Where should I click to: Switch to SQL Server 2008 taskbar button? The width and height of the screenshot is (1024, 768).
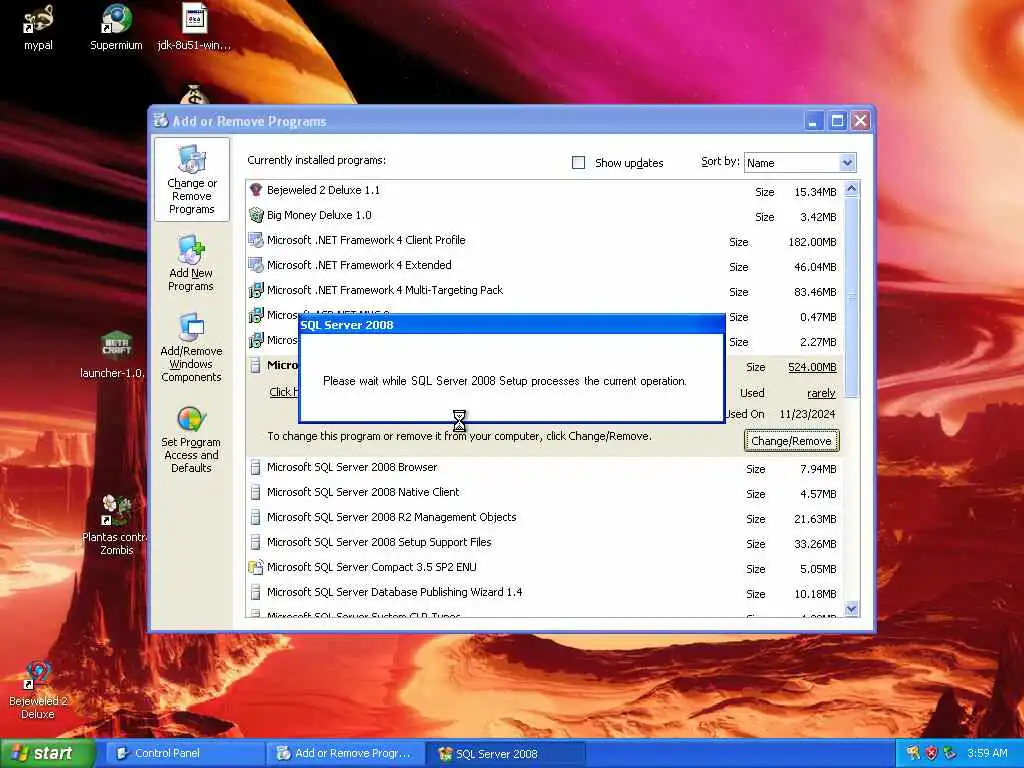pos(506,754)
